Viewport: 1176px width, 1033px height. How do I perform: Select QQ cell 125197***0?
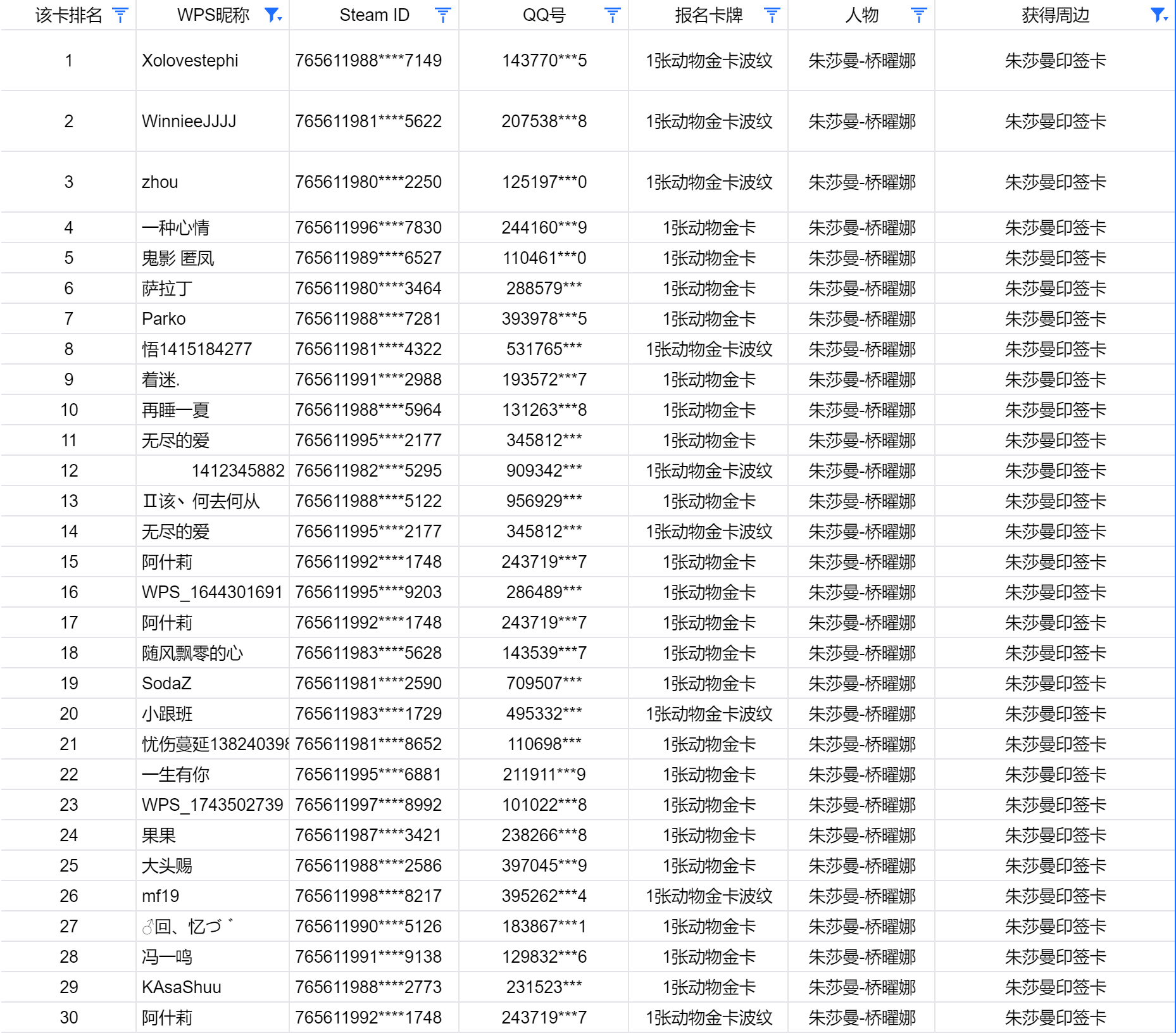click(544, 182)
